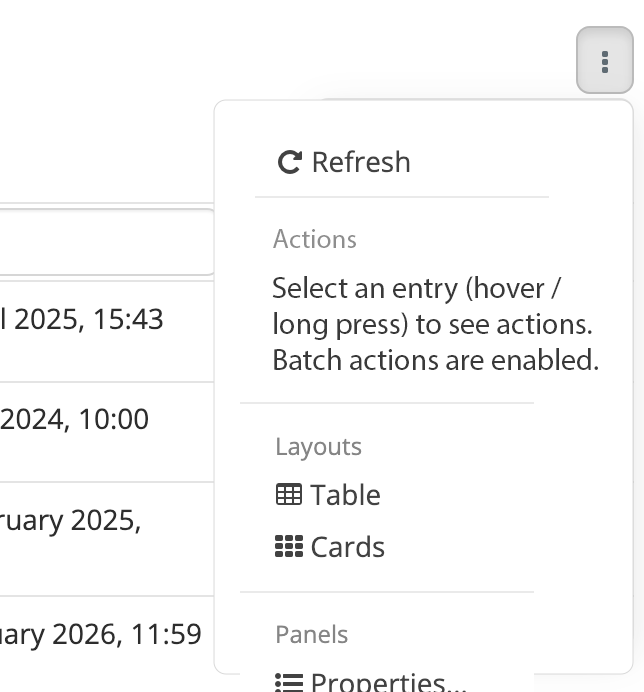Click the "Batch actions are enabled" text

[435, 360]
